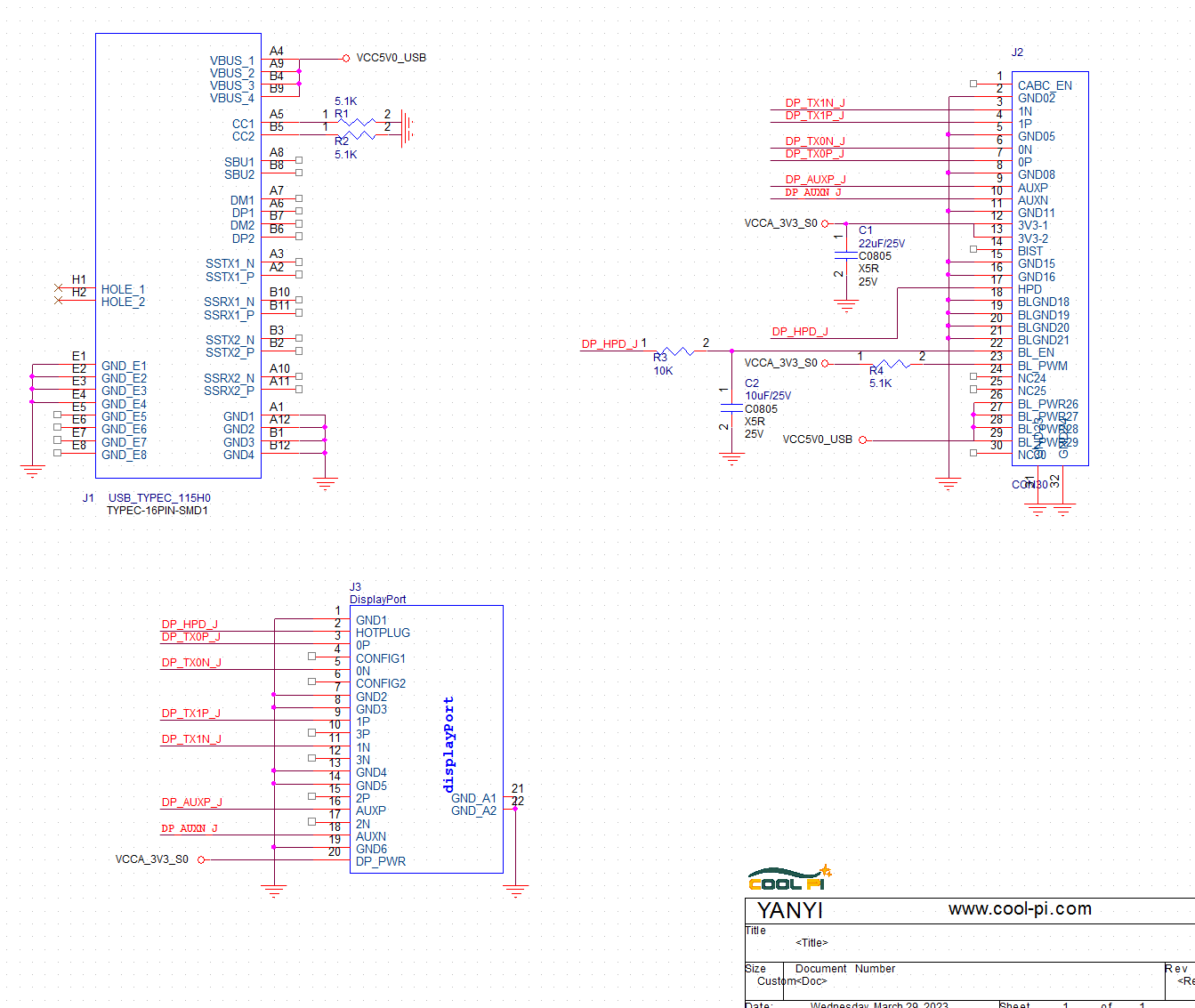Select the DisplayPort value label above J3

pos(377,600)
